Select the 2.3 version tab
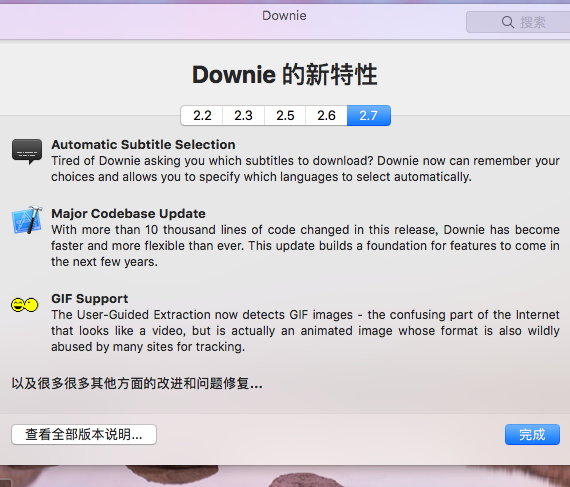The height and width of the screenshot is (487, 570). [243, 116]
